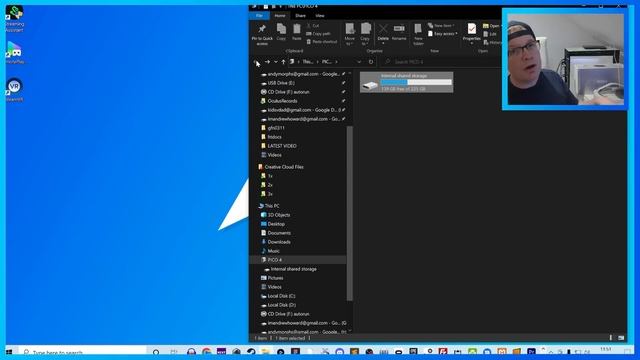Open the New item dropdown
Screen dimensions: 640x360
[441, 26]
